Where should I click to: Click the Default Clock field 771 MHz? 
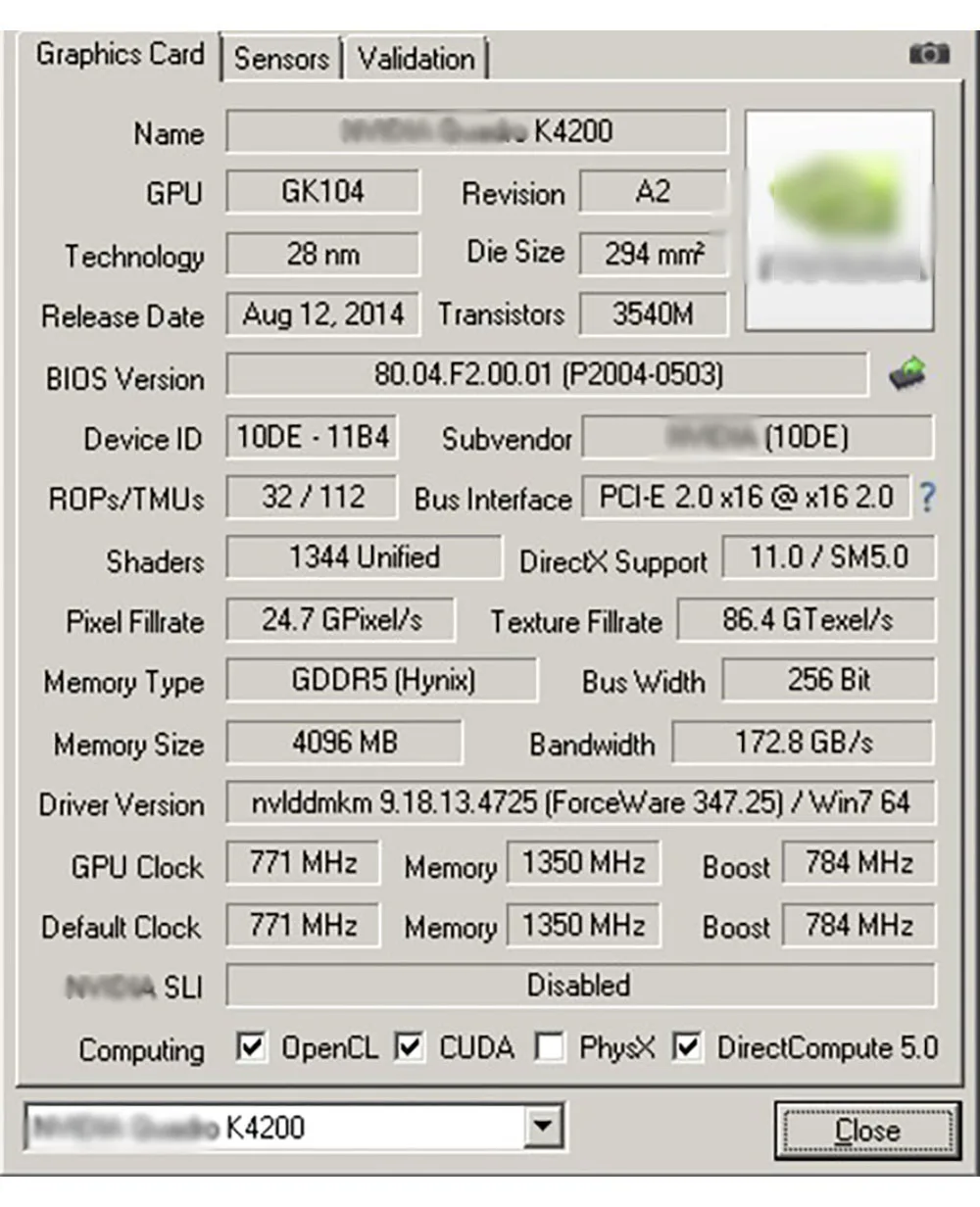(303, 925)
